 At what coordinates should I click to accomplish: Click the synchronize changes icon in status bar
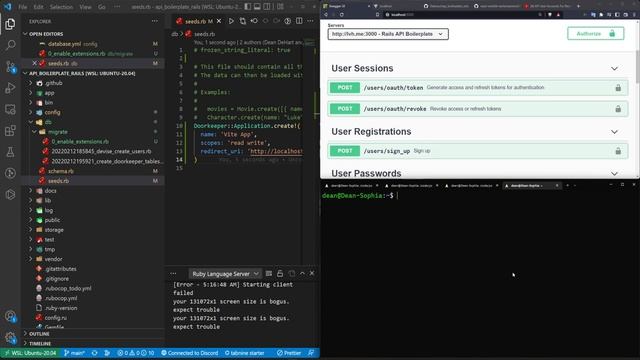(95, 353)
